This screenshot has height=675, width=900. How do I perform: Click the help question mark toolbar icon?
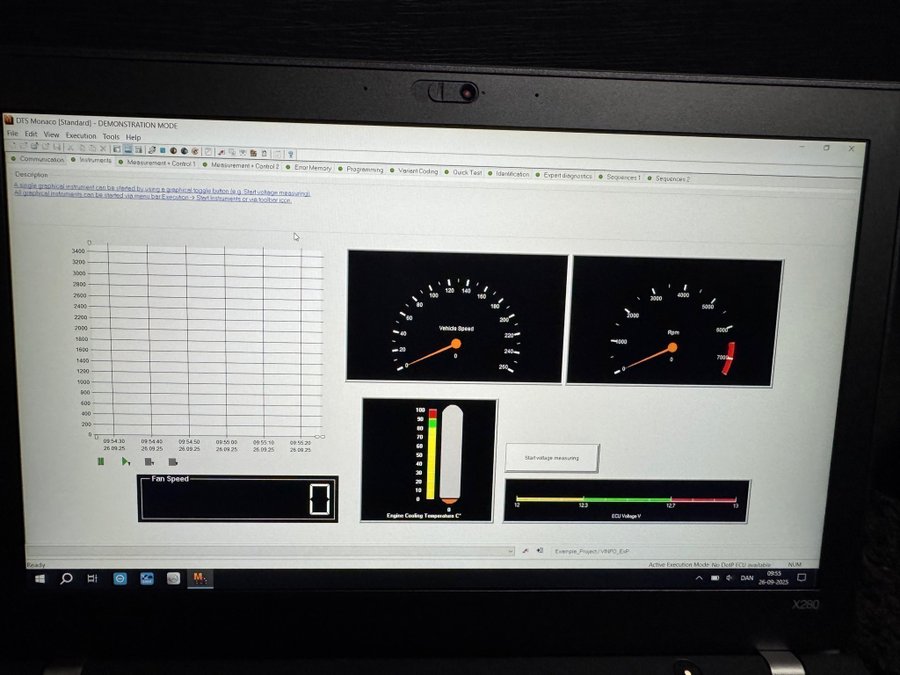pos(290,152)
